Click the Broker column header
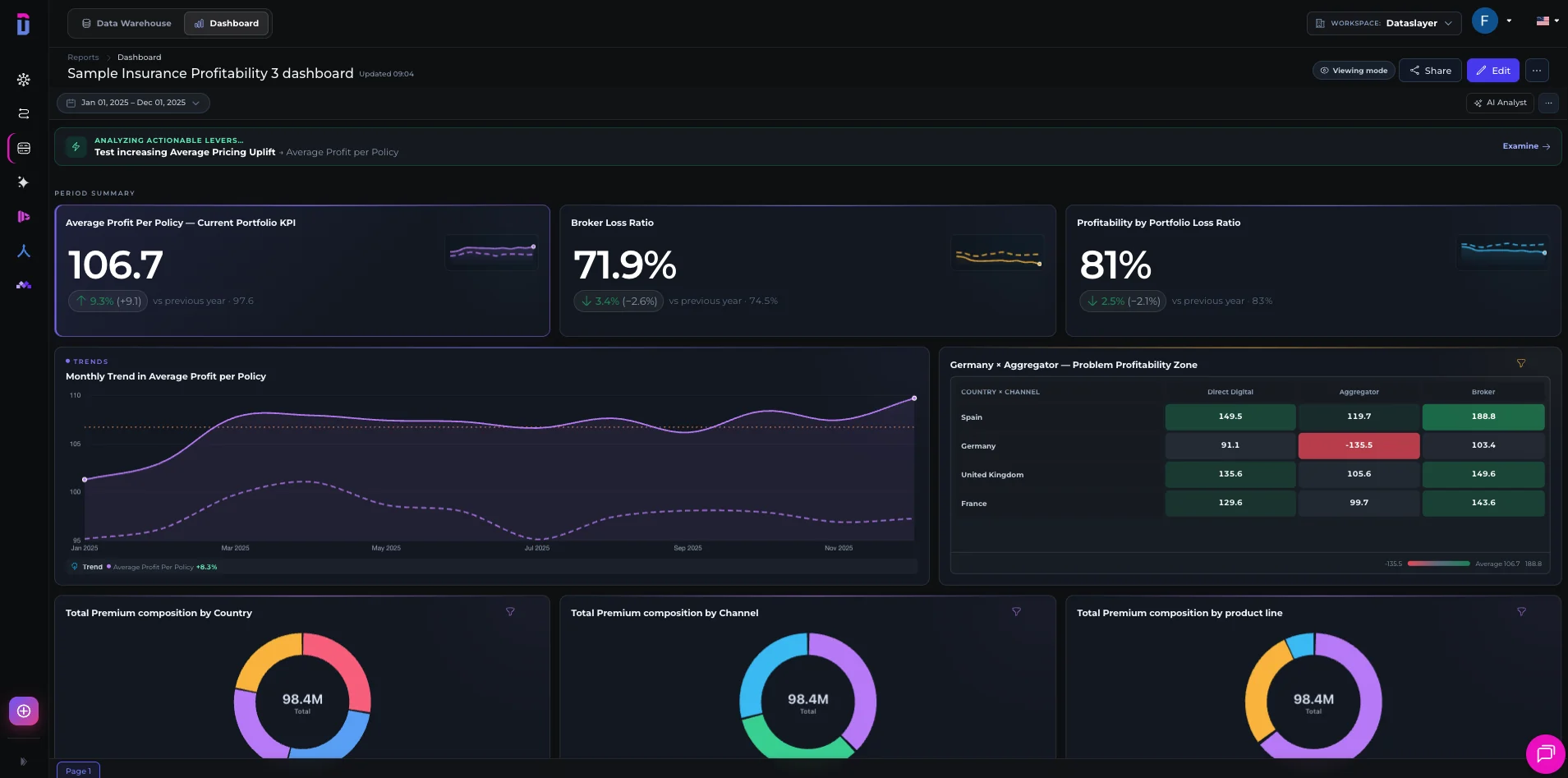 [x=1483, y=392]
